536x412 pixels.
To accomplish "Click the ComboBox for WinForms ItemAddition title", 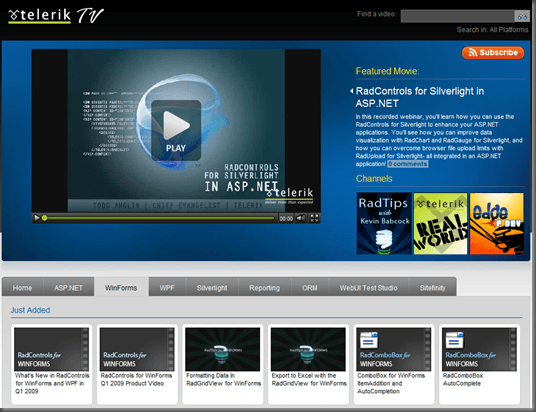I will click(391, 383).
